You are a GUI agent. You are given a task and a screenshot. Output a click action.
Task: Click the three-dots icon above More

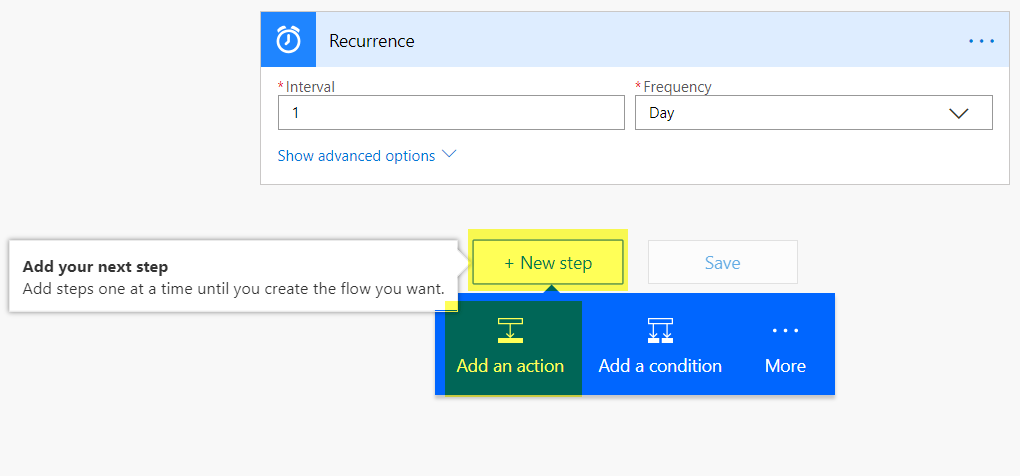pos(785,330)
